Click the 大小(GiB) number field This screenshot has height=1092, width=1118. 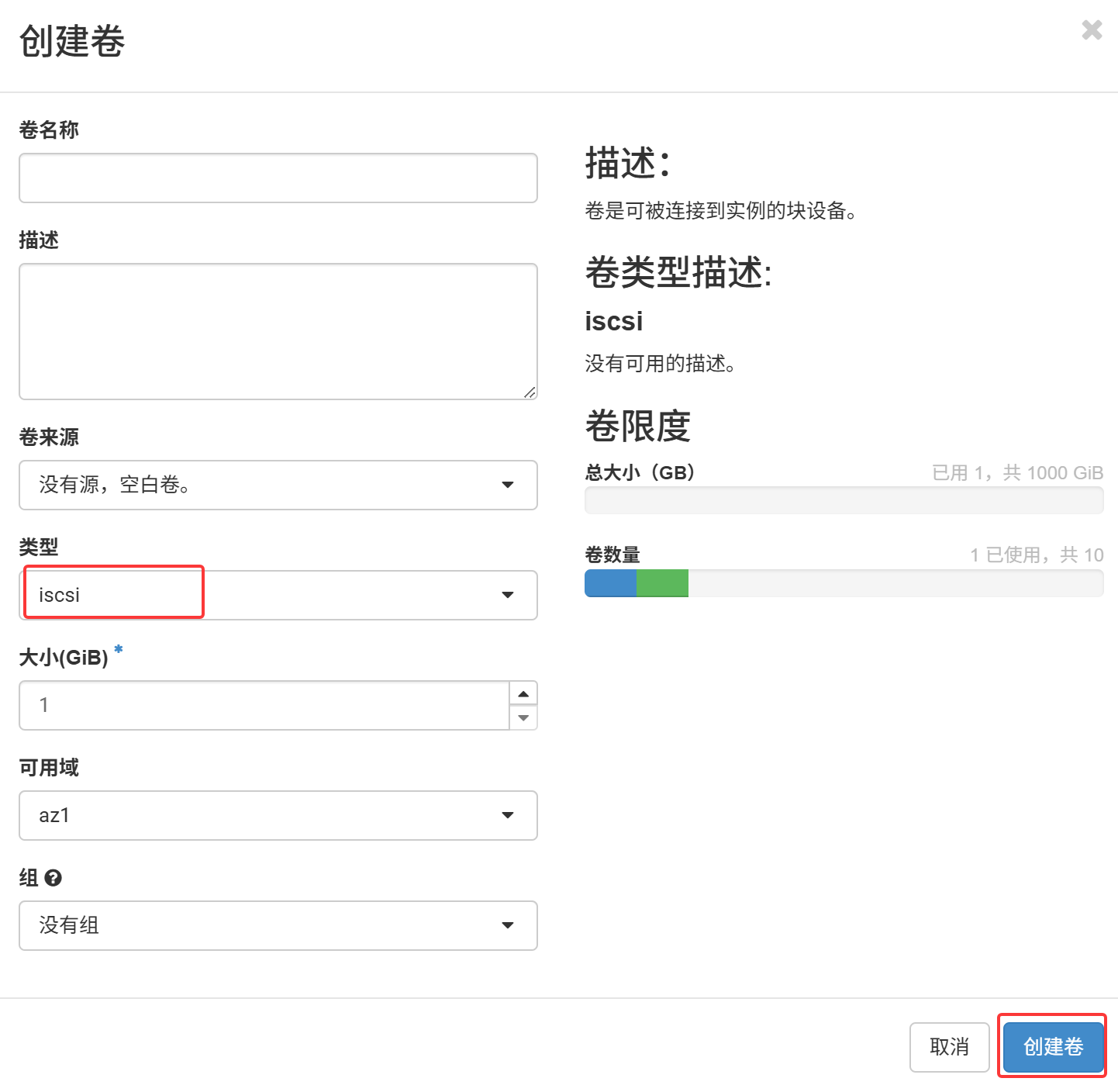click(x=264, y=705)
